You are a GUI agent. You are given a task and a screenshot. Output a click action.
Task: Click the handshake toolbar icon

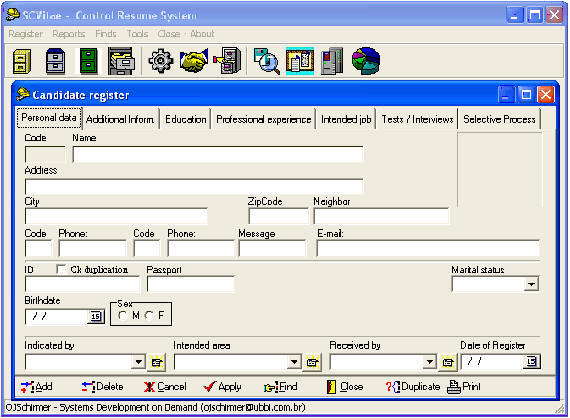pyautogui.click(x=194, y=61)
